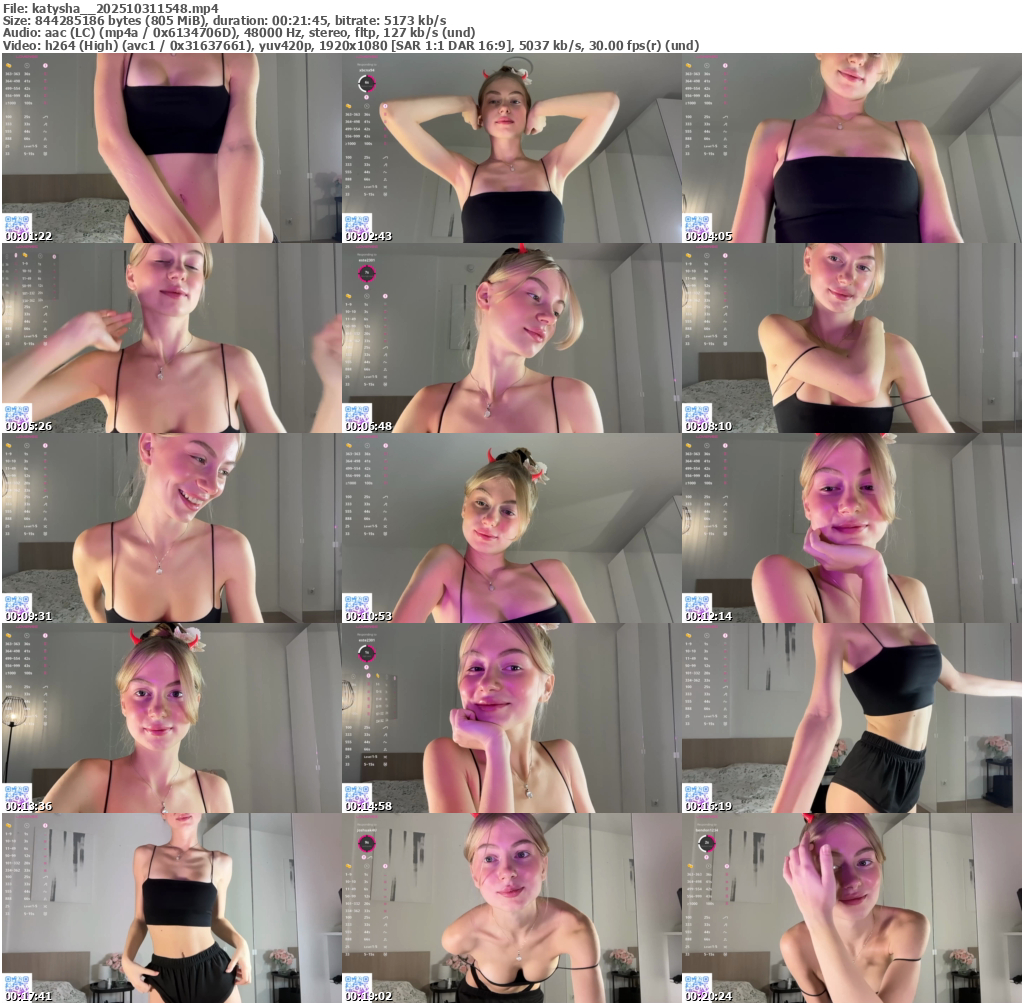
Task: Open the thumbnail timestamped 00:04:05
Action: tap(851, 148)
